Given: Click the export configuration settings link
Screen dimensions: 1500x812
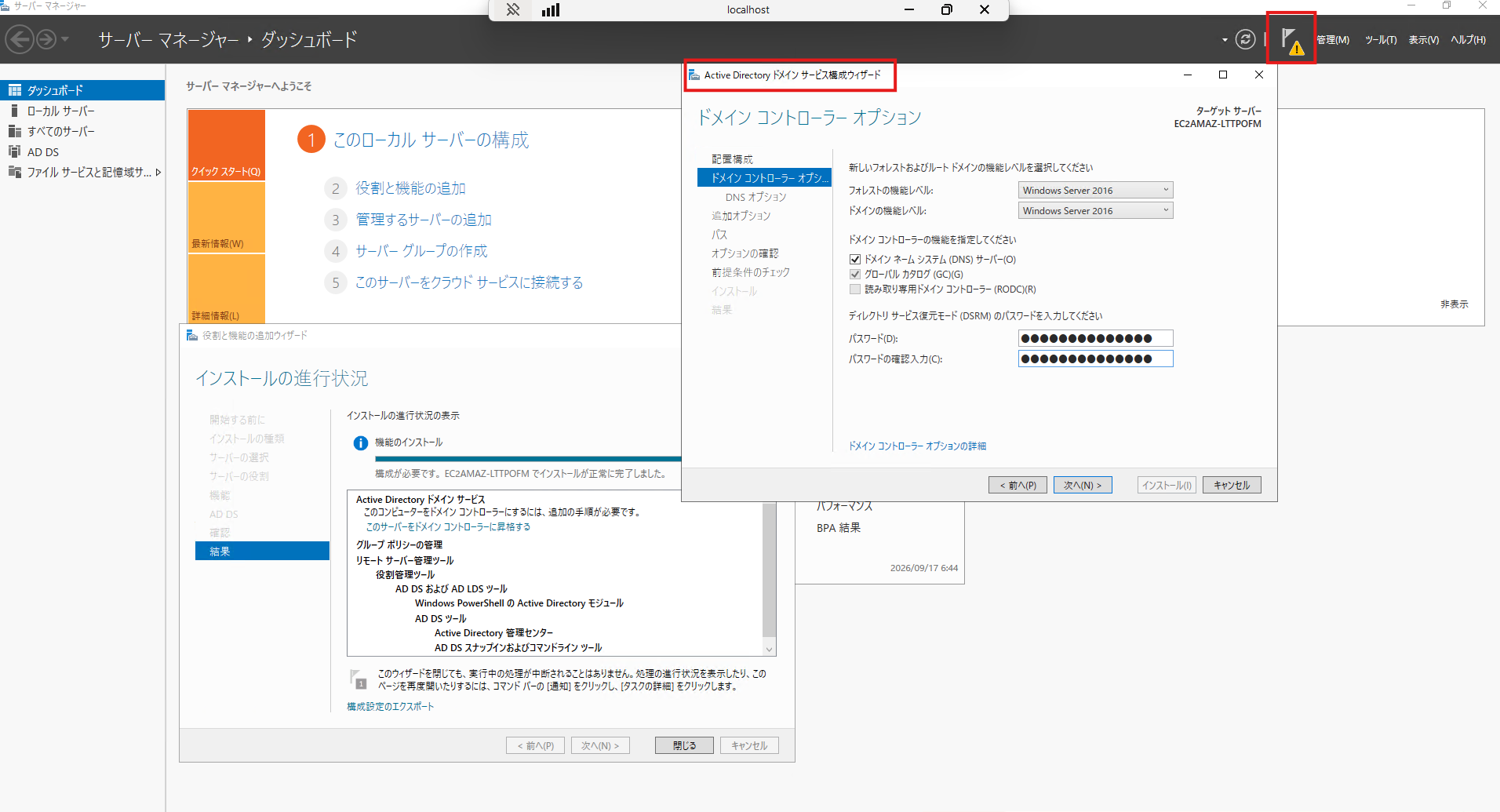Looking at the screenshot, I should (391, 707).
